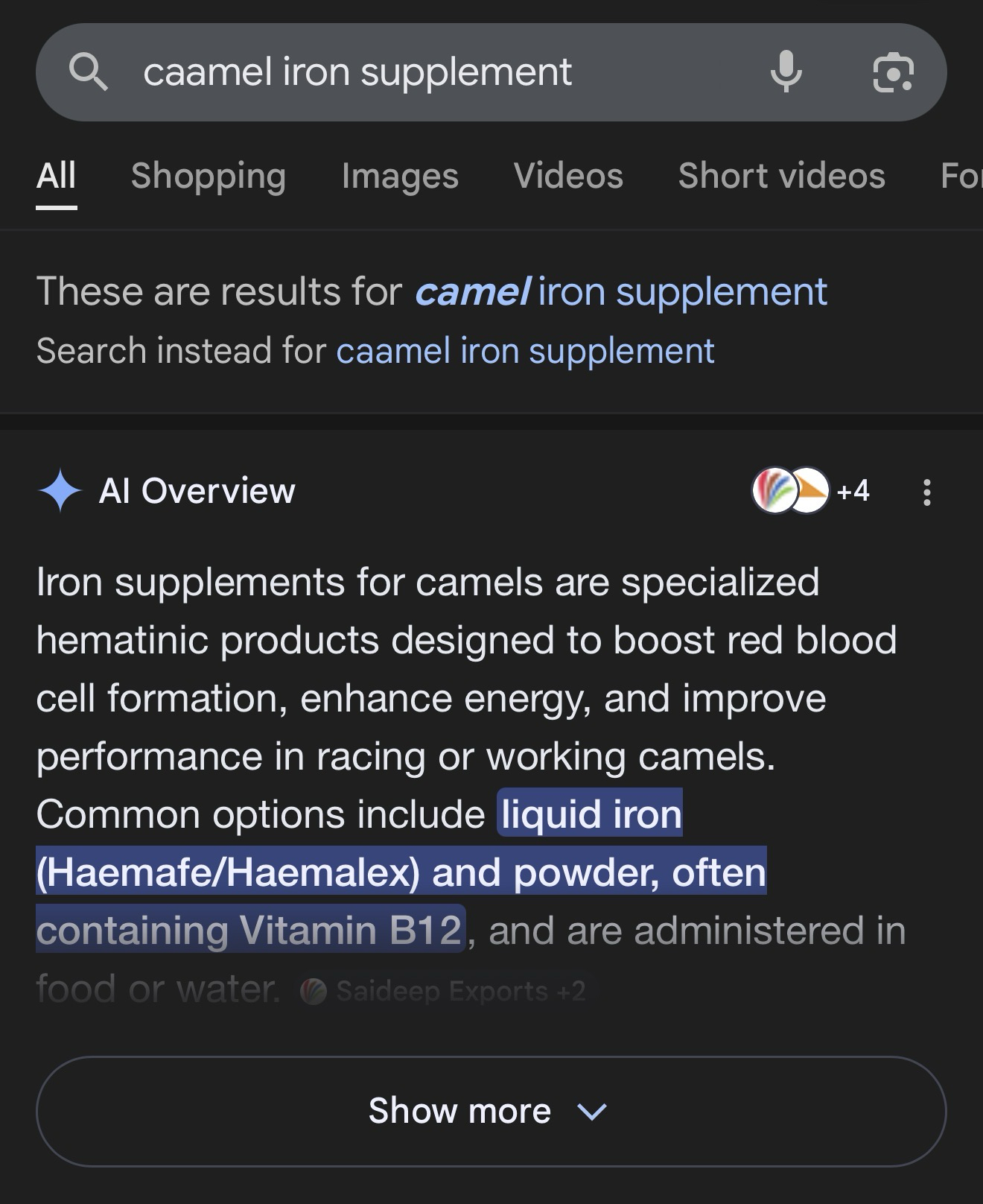Open the AI Overview three-dot menu
Screen dimensions: 983x1204
tap(926, 492)
